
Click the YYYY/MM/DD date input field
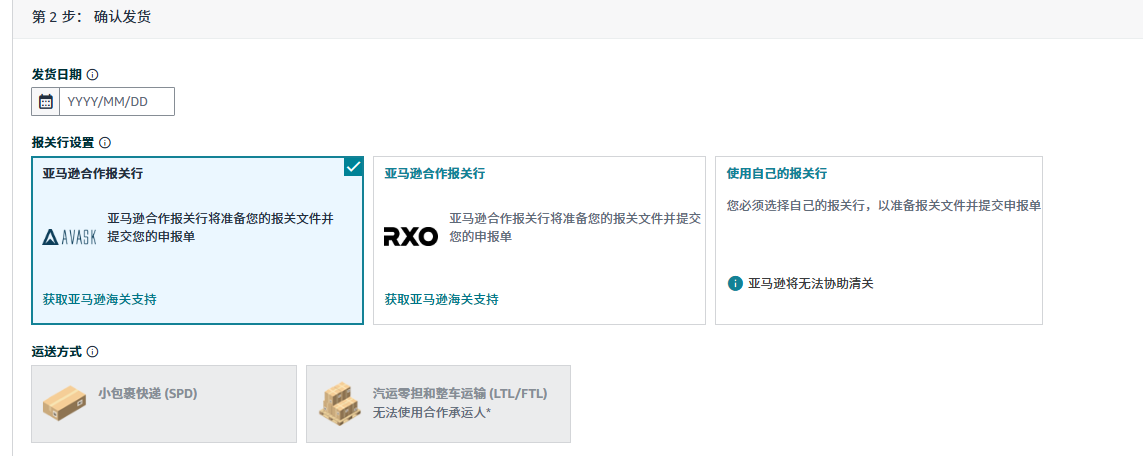click(x=117, y=102)
